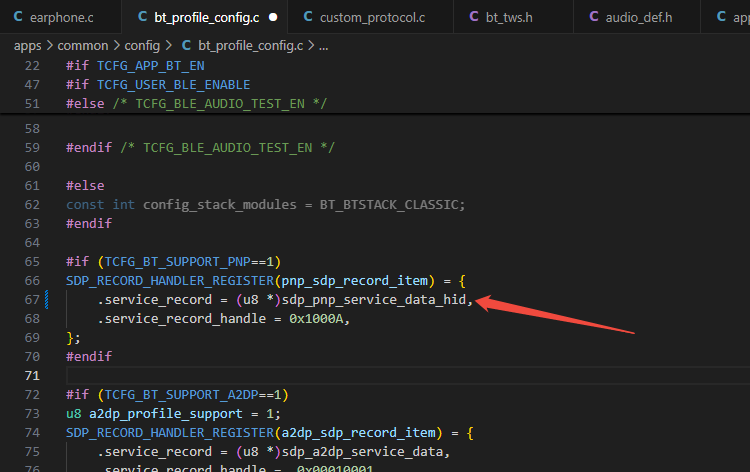Click 'a2dp_sdp_record_item' on line 74

click(x=359, y=433)
